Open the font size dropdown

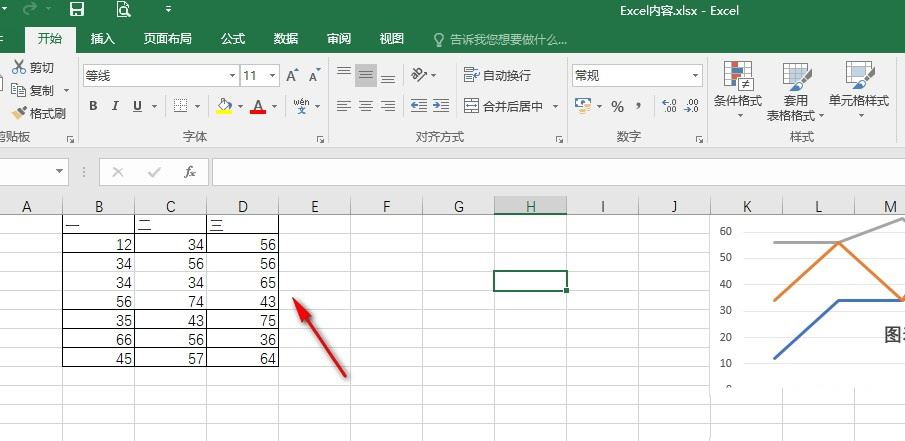click(273, 76)
